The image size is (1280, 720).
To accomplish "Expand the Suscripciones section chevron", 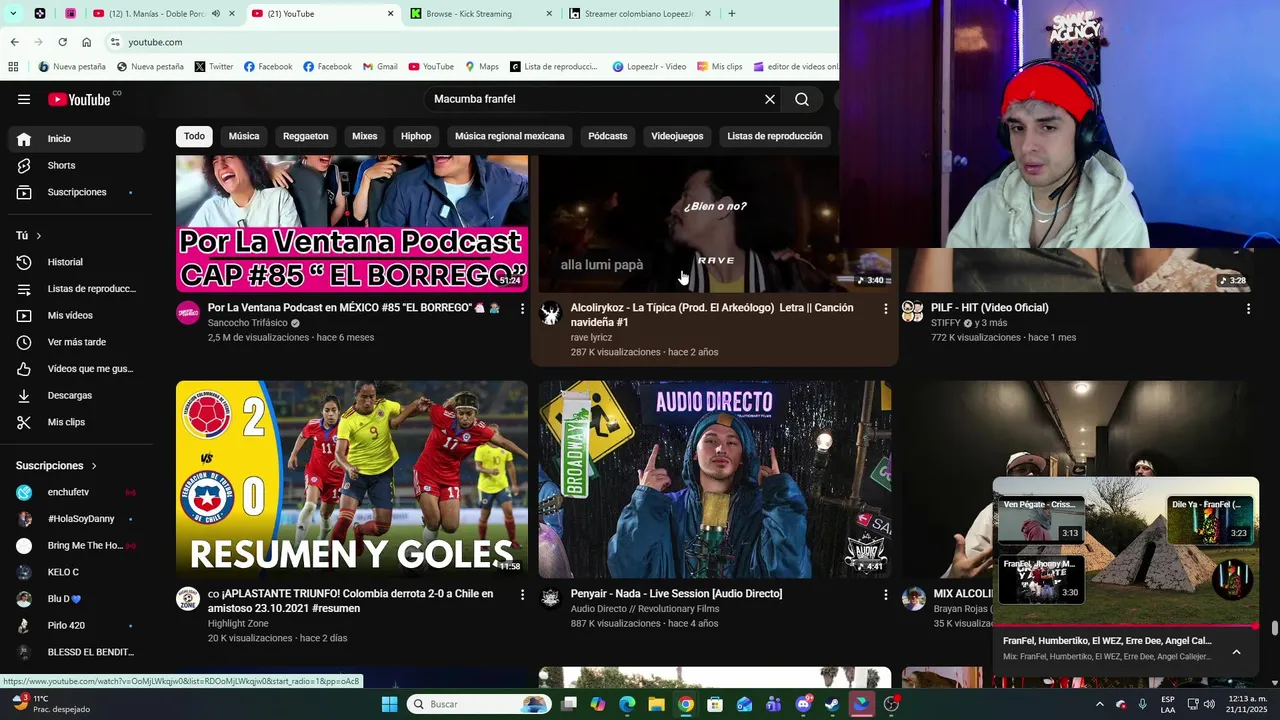I will pyautogui.click(x=95, y=466).
